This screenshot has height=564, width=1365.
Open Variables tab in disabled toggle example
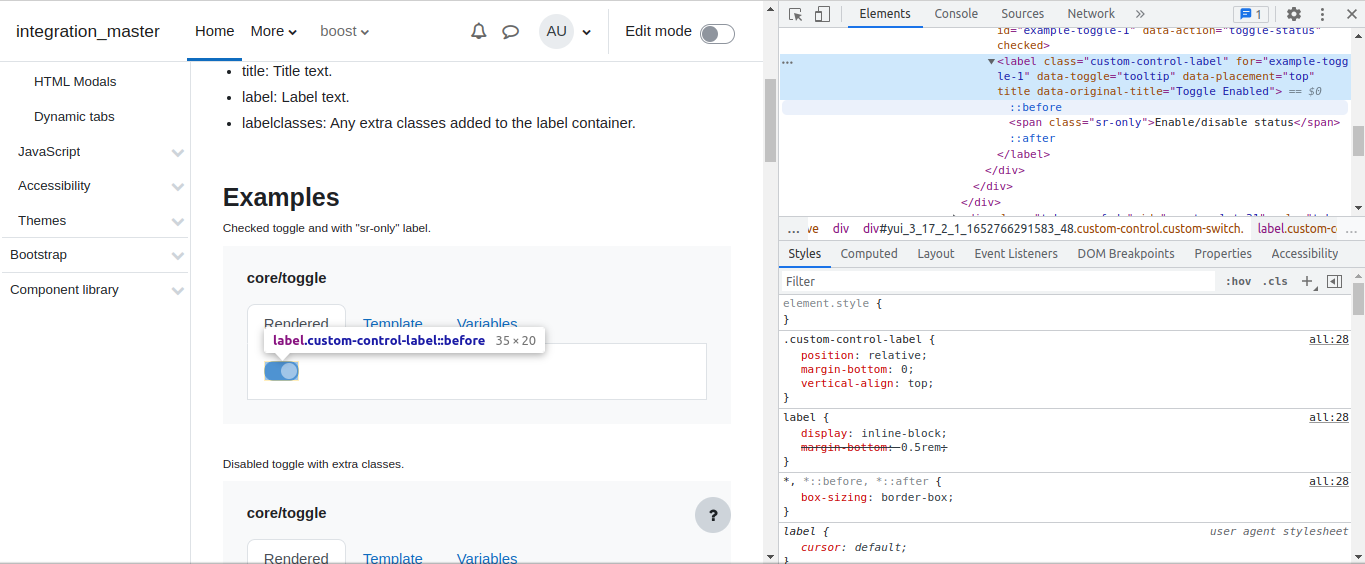point(487,558)
